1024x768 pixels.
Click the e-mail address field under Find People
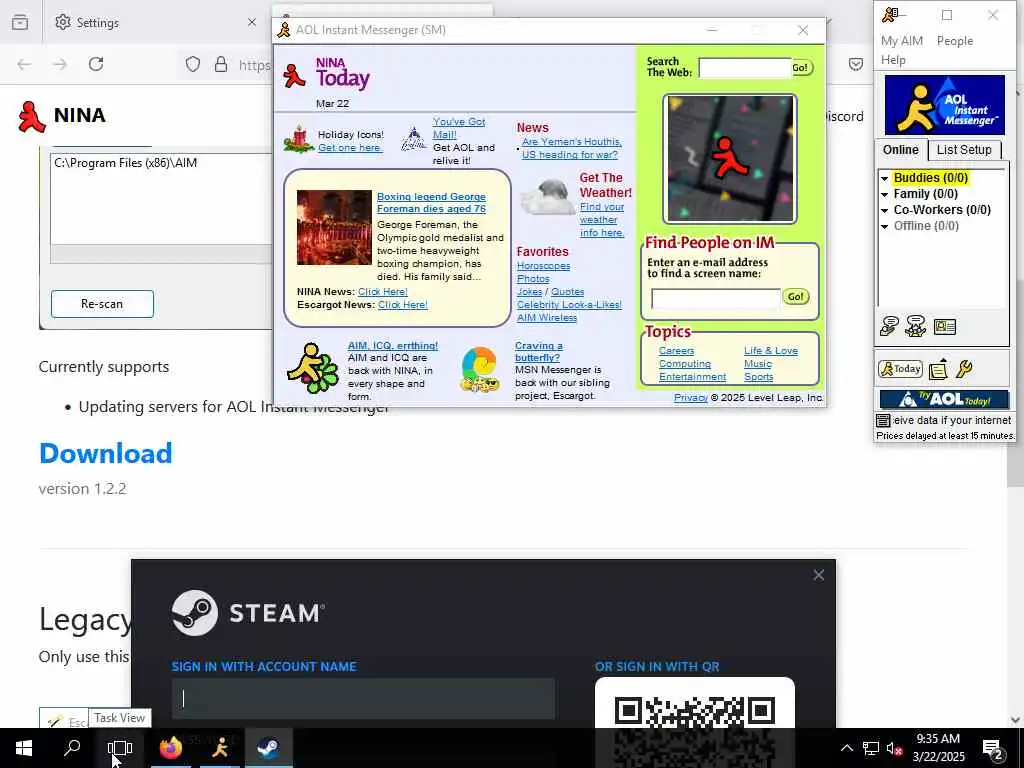click(x=716, y=298)
